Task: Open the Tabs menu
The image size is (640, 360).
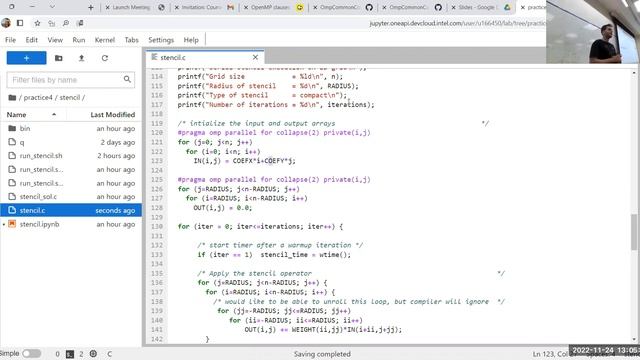Action: [131, 40]
